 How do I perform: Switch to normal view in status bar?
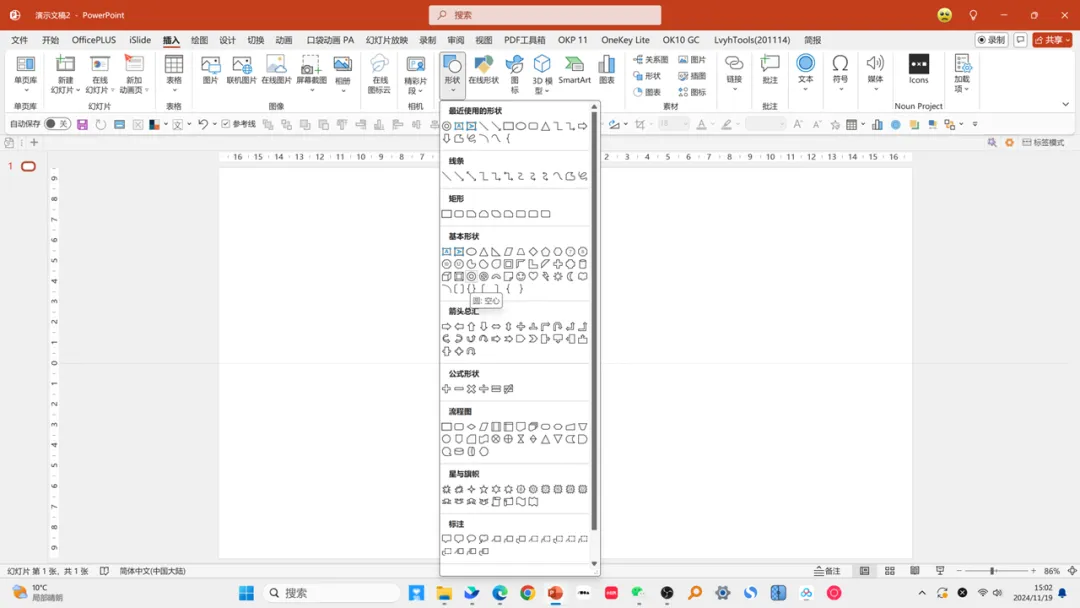point(864,571)
